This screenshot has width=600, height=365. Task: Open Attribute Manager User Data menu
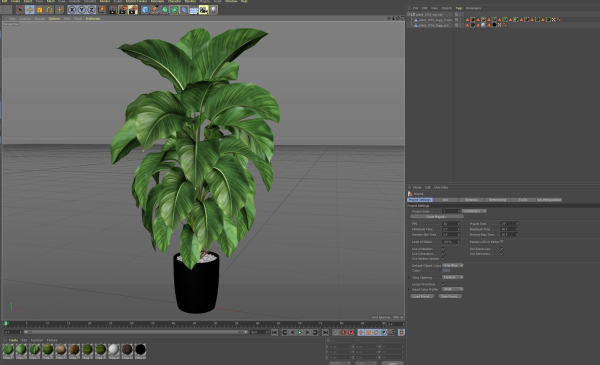[x=441, y=187]
